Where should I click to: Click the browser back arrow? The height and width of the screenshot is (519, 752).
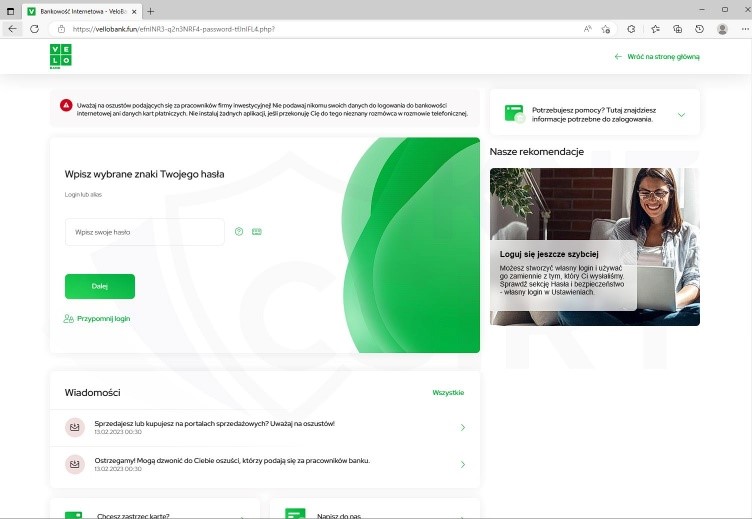pyautogui.click(x=12, y=29)
